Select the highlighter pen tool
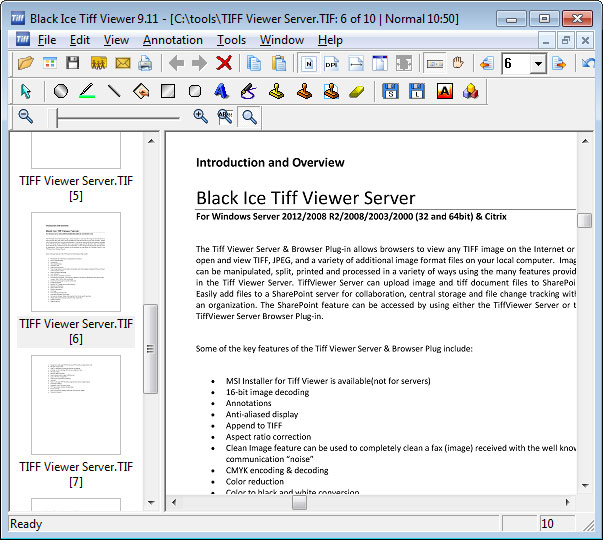The height and width of the screenshot is (540, 603). 87,91
